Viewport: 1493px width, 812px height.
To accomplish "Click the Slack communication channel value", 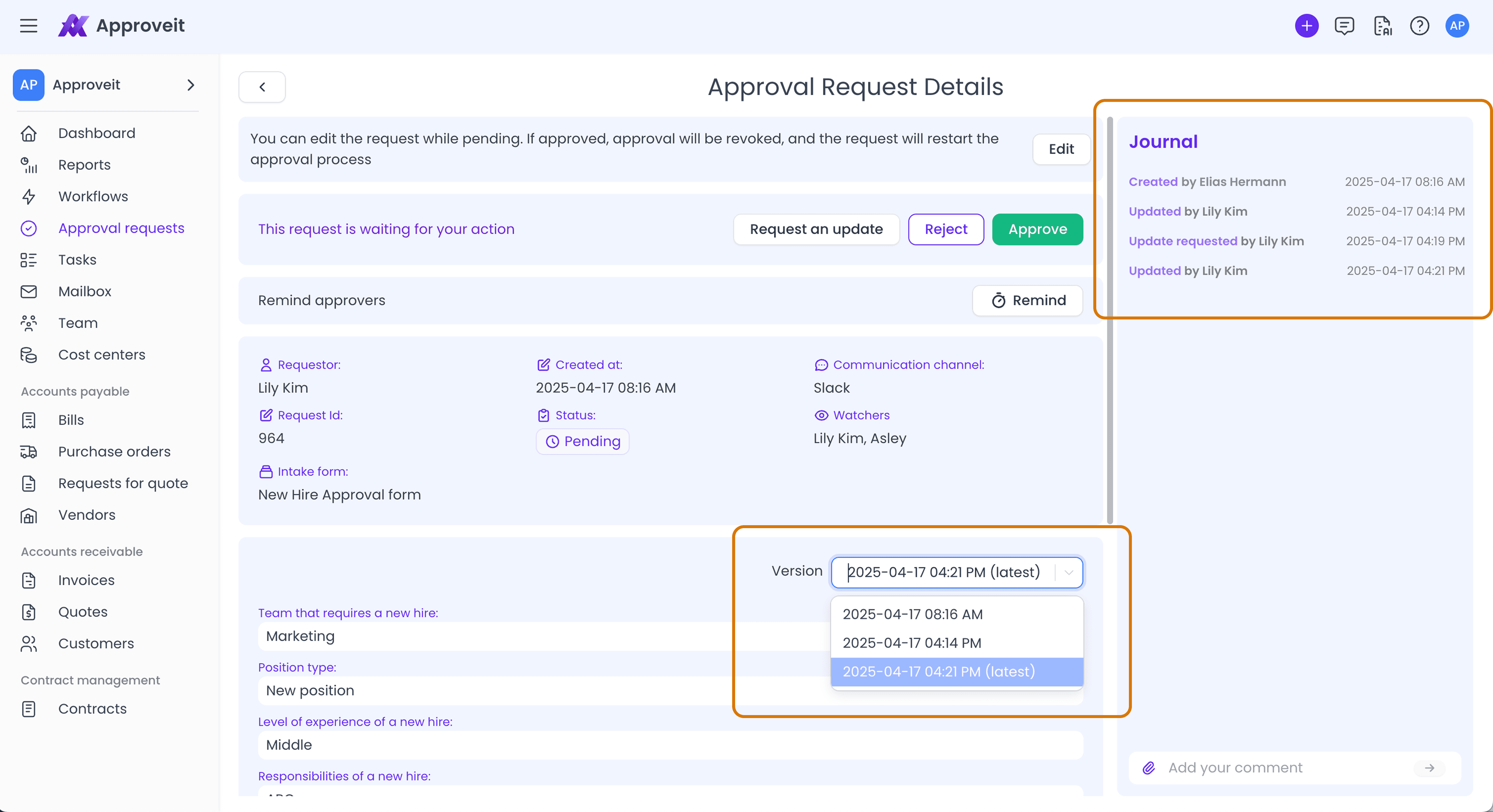I will coord(831,388).
